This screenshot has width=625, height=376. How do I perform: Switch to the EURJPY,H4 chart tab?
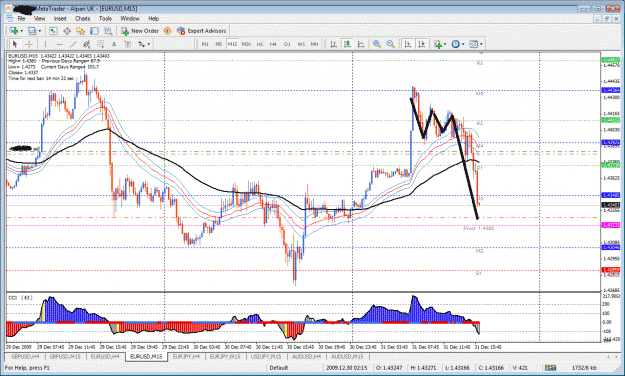click(186, 356)
